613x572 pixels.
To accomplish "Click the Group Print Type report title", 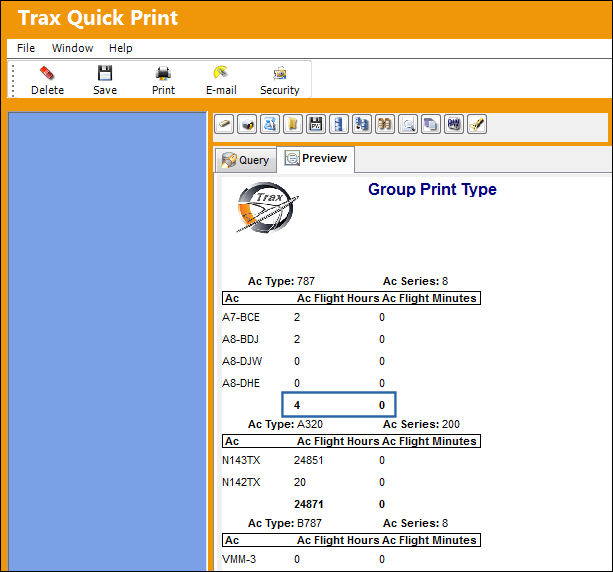I will 432,189.
